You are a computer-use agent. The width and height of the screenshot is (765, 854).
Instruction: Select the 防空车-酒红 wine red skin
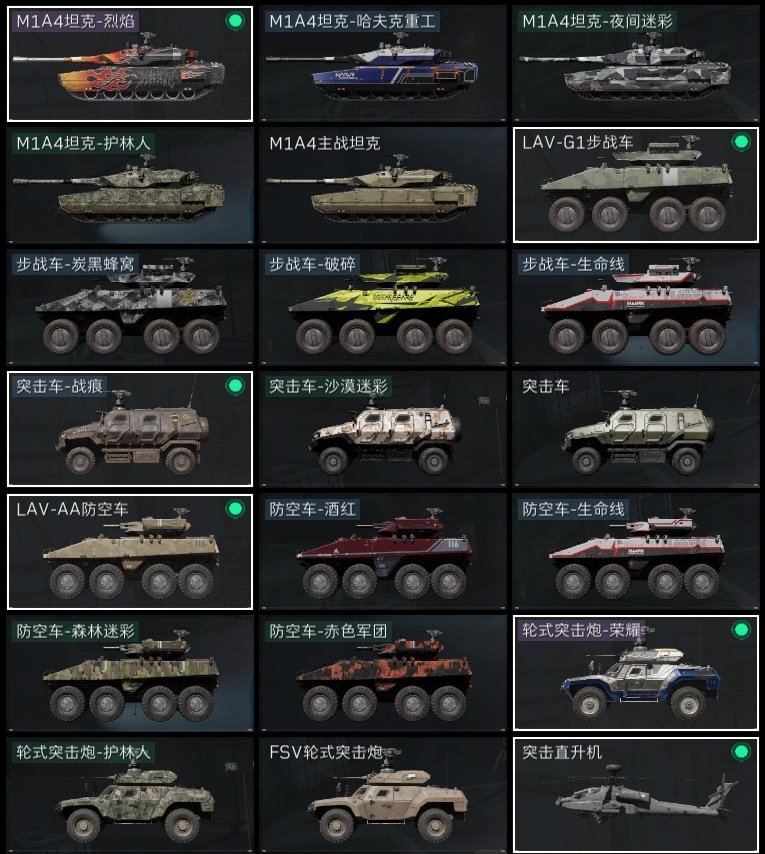[383, 551]
